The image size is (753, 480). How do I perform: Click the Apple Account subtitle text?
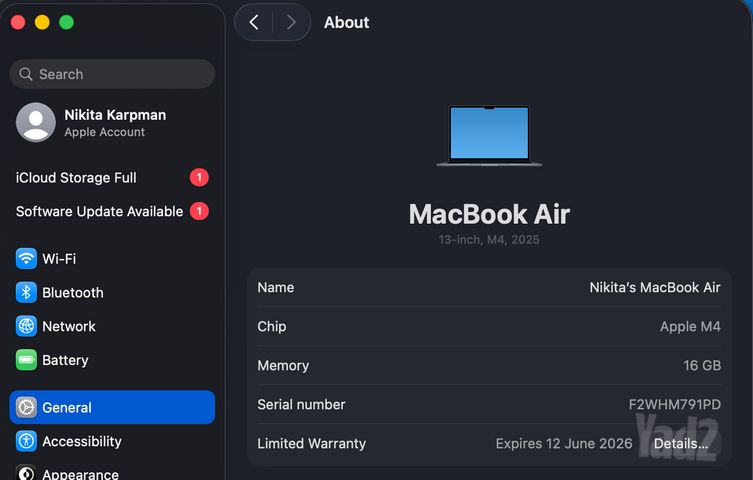coord(104,132)
